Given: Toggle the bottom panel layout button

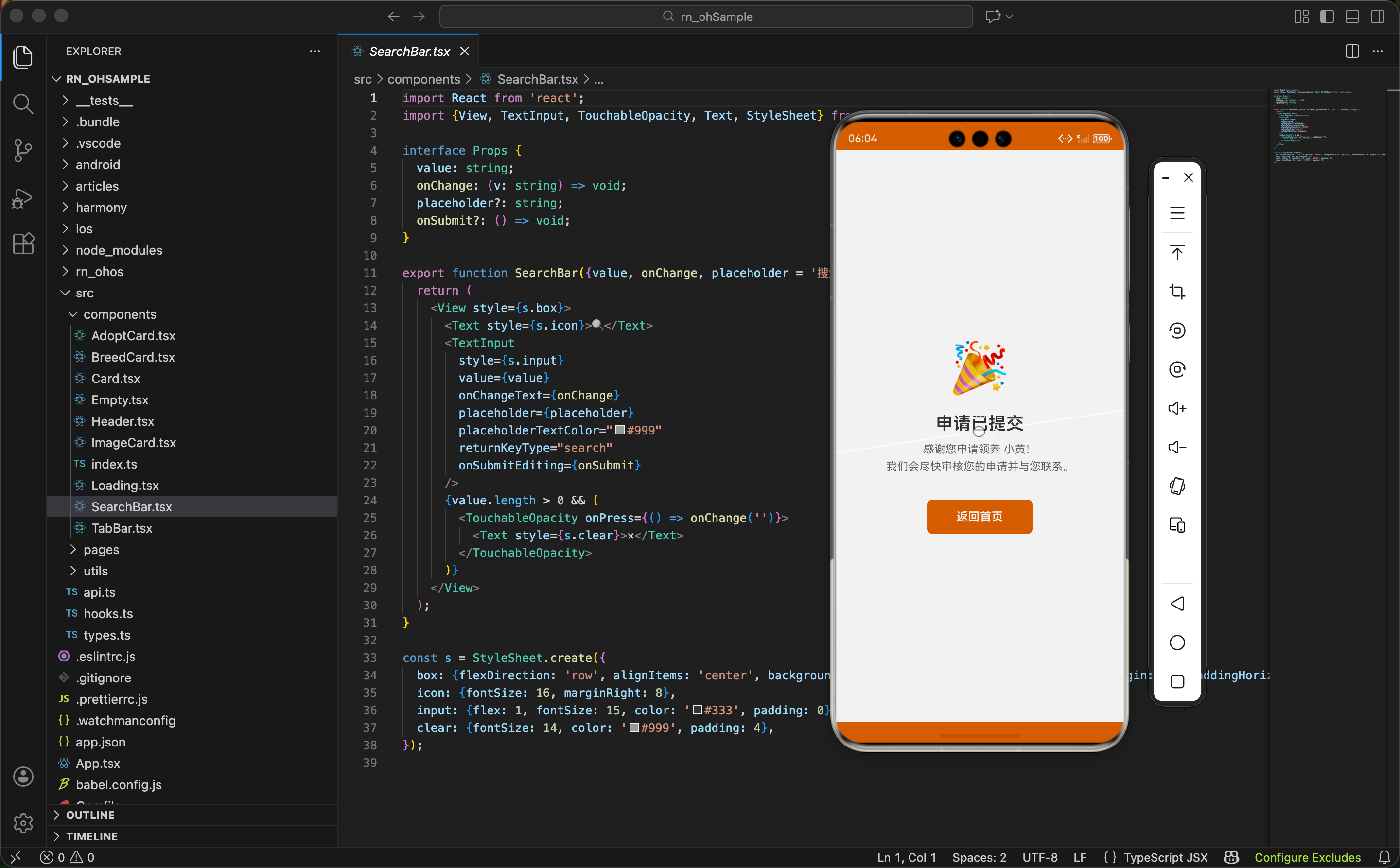Looking at the screenshot, I should pos(1352,17).
